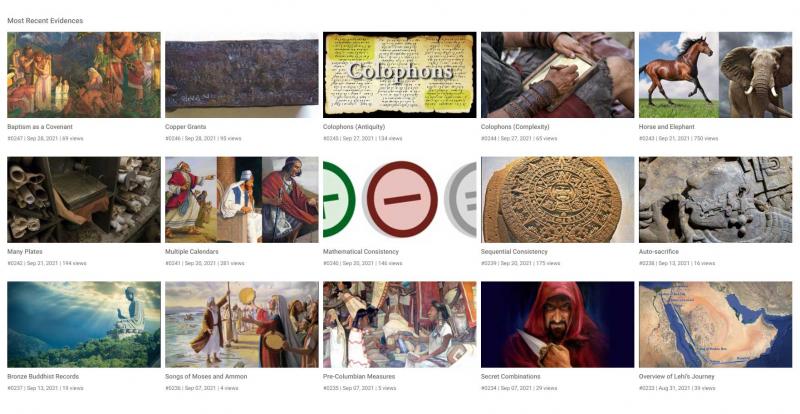Open the Horse and Elephant thumbnail
This screenshot has height=414, width=800.
pos(715,75)
